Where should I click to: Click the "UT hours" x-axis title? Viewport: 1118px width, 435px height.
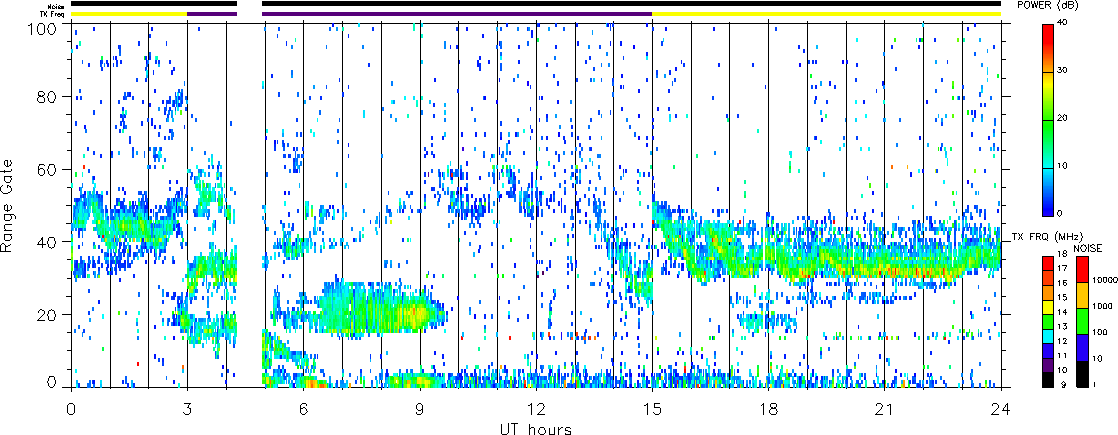coord(536,429)
